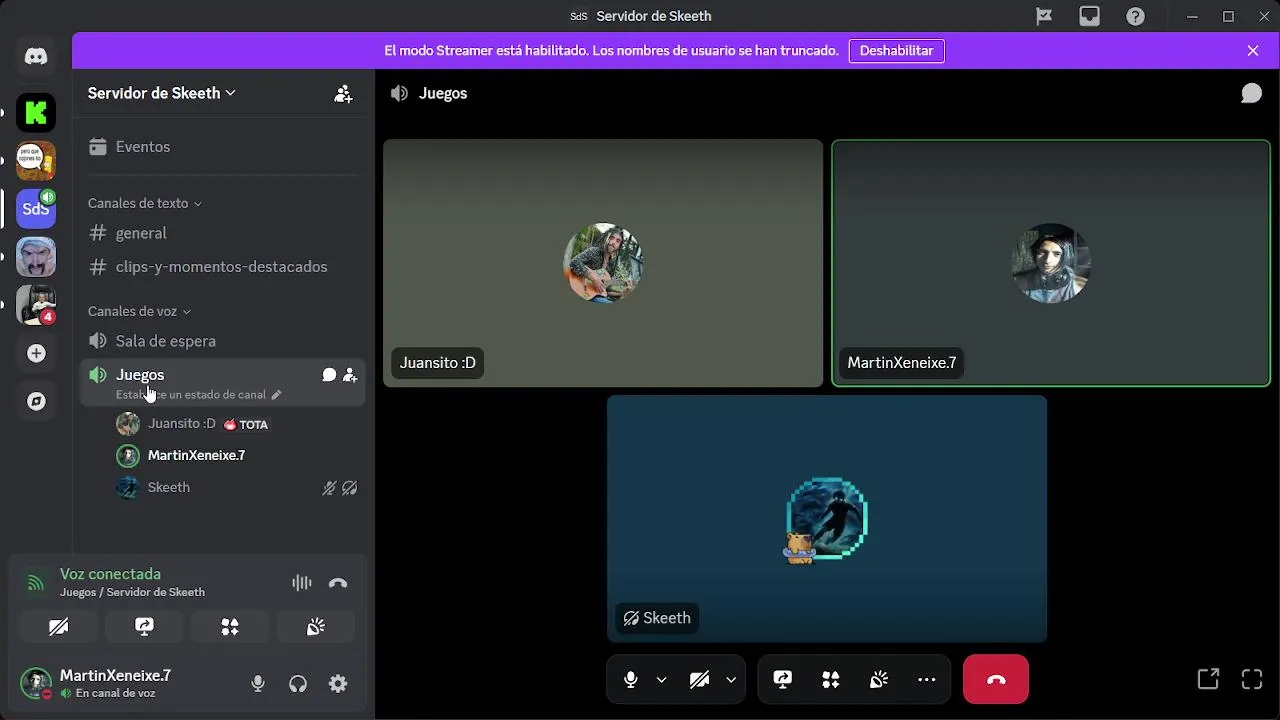Enter full screen call view
Viewport: 1280px width, 720px height.
[1252, 679]
